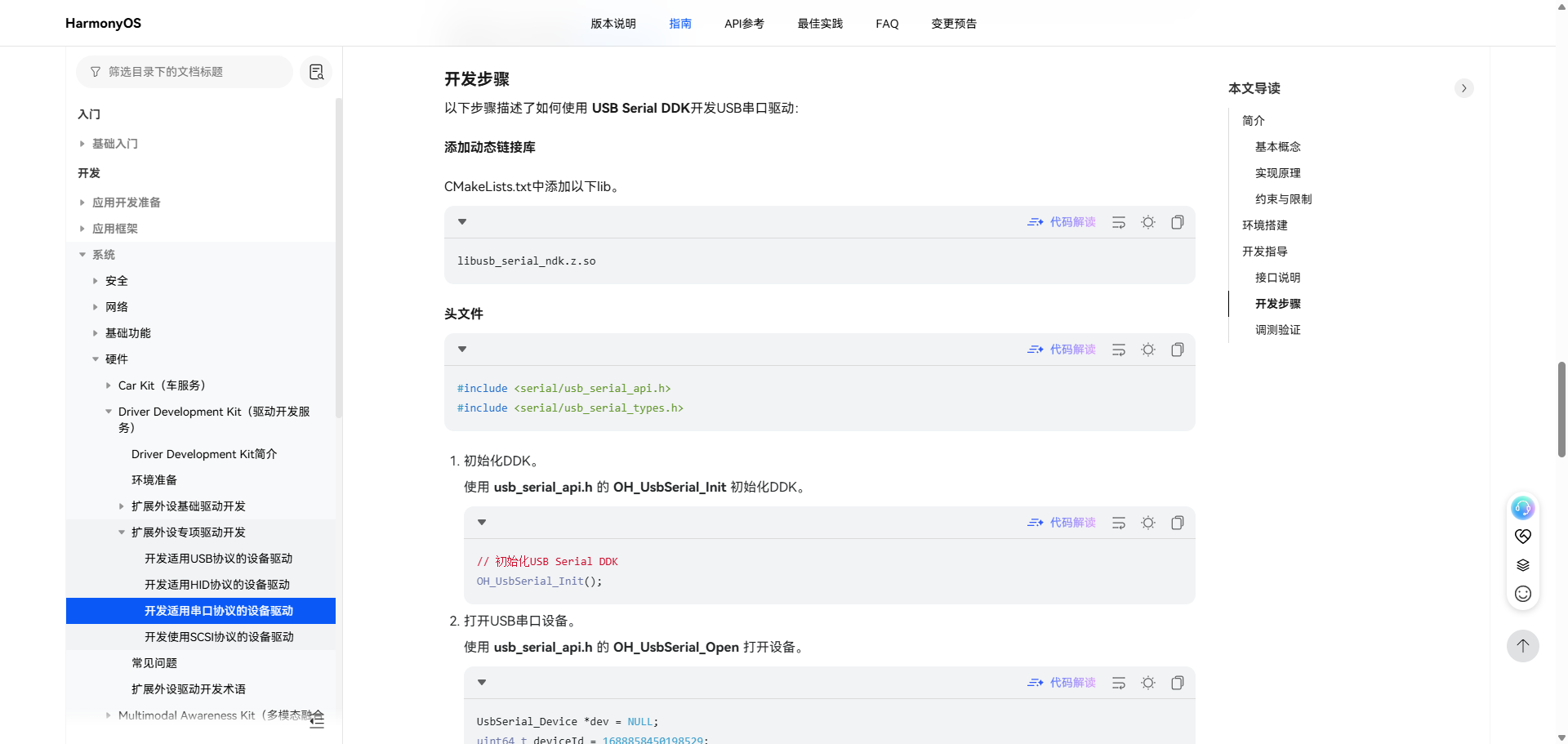The width and height of the screenshot is (1568, 744).
Task: Collapse the OH_UsbSerial_Init code block
Action: (x=482, y=523)
